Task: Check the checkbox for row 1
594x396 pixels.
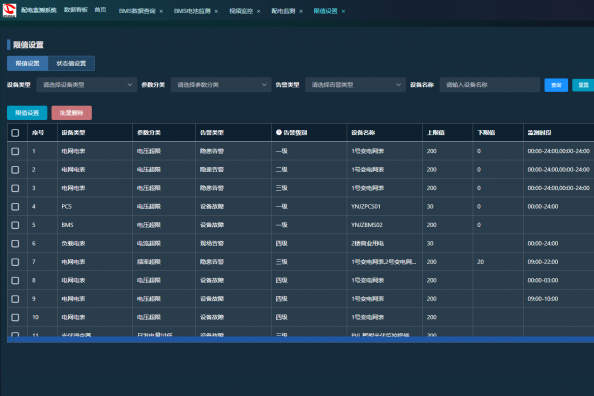Action: point(15,151)
